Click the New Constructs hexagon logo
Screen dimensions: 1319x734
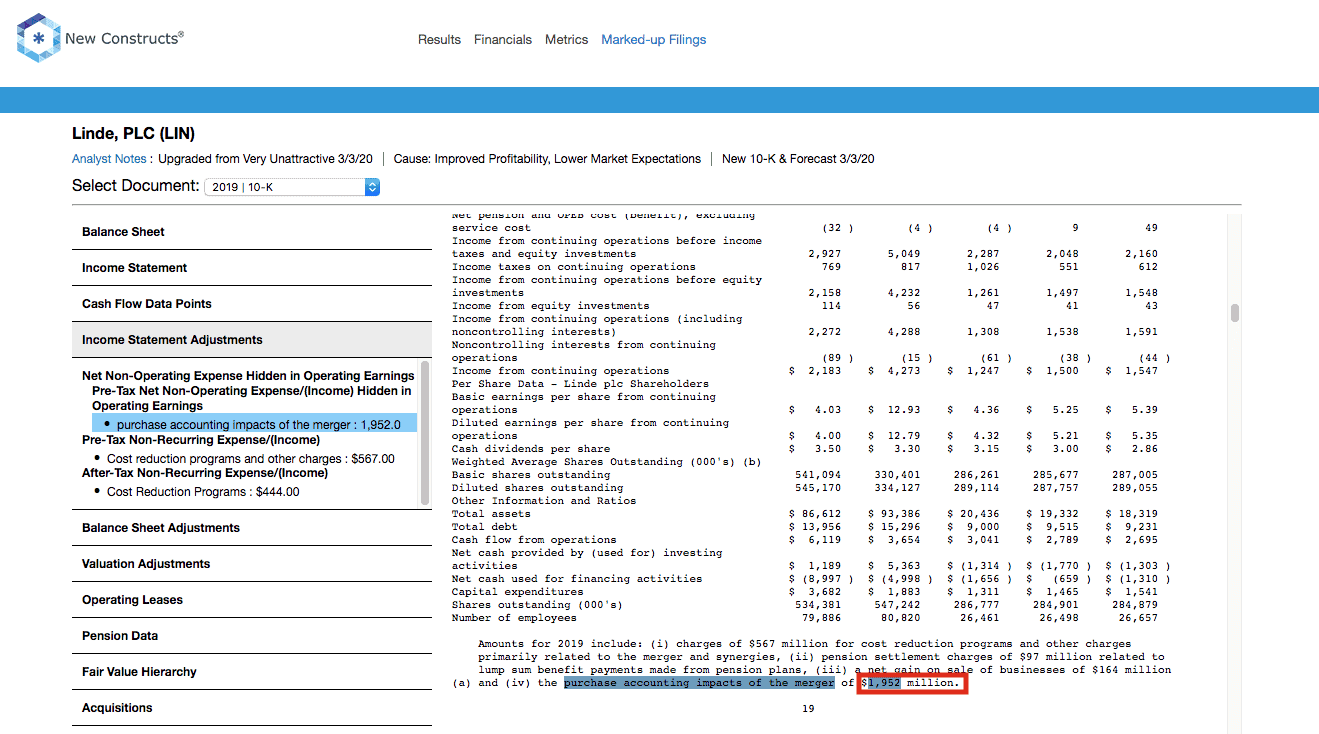tap(39, 38)
